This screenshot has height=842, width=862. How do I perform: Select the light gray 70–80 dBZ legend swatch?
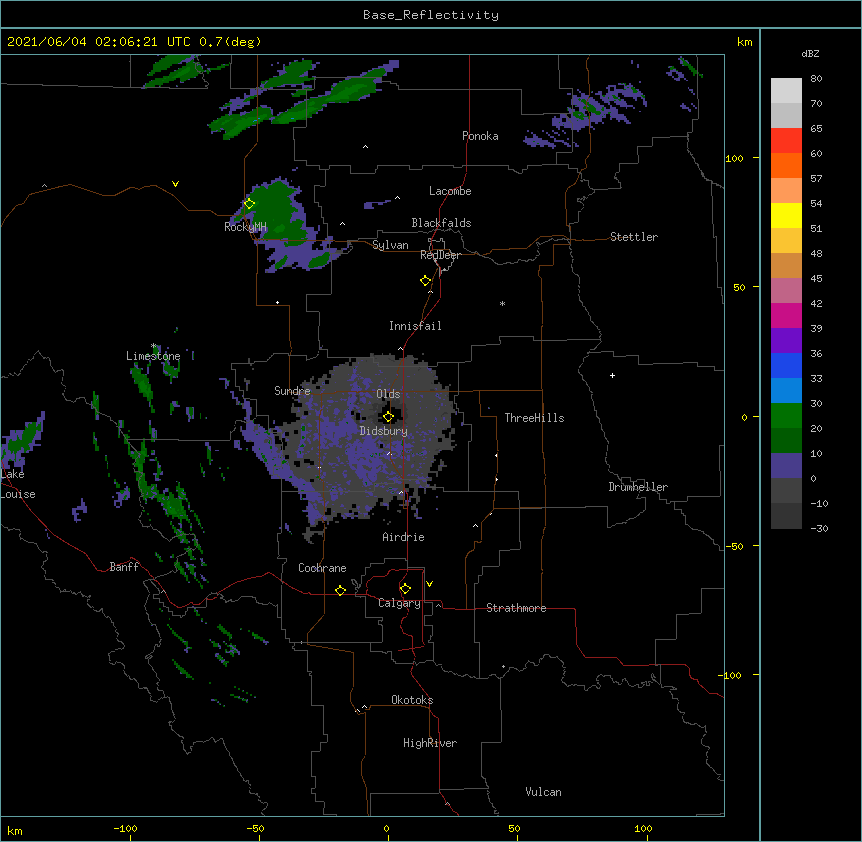[x=786, y=91]
